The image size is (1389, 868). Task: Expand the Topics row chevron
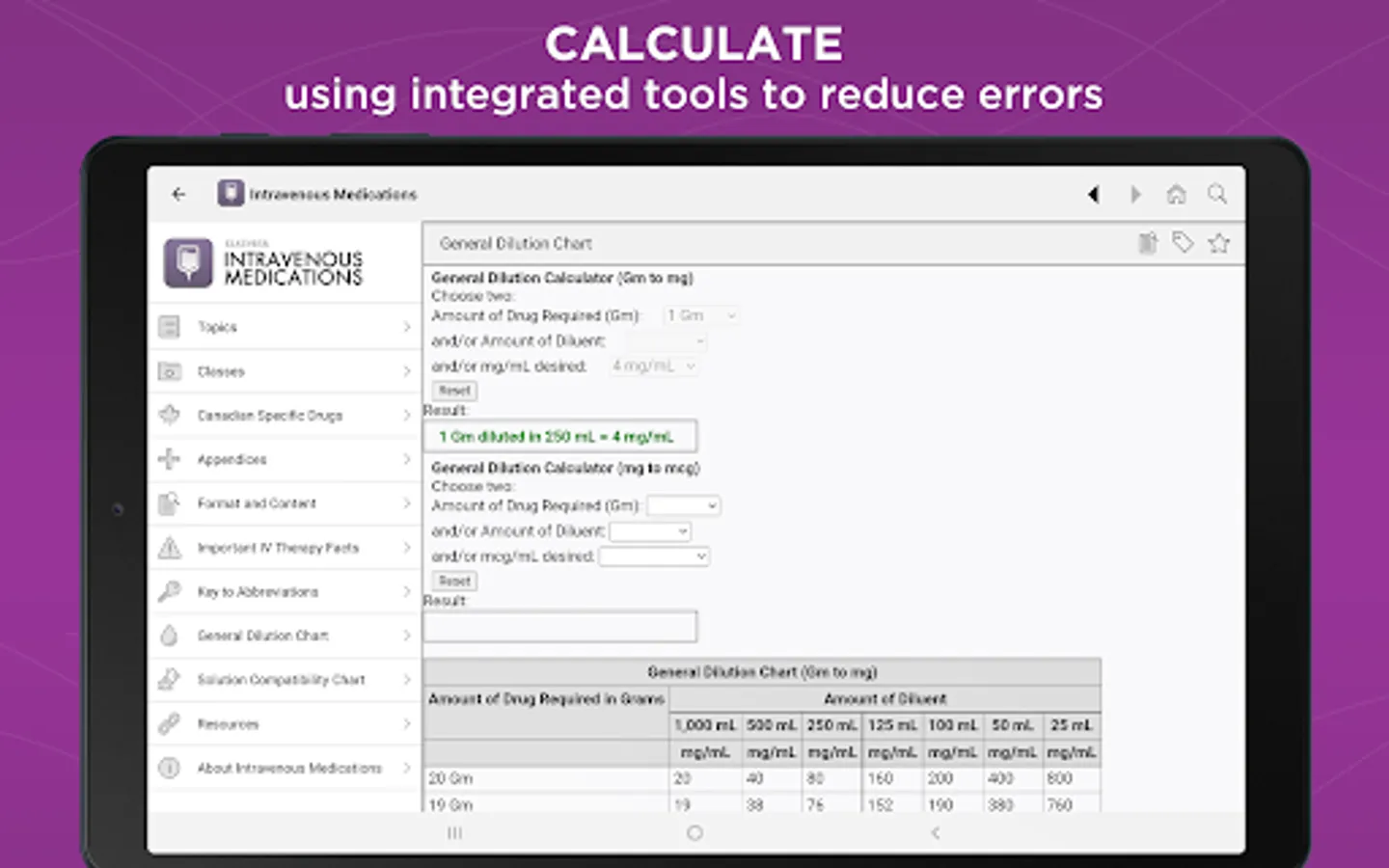(406, 327)
